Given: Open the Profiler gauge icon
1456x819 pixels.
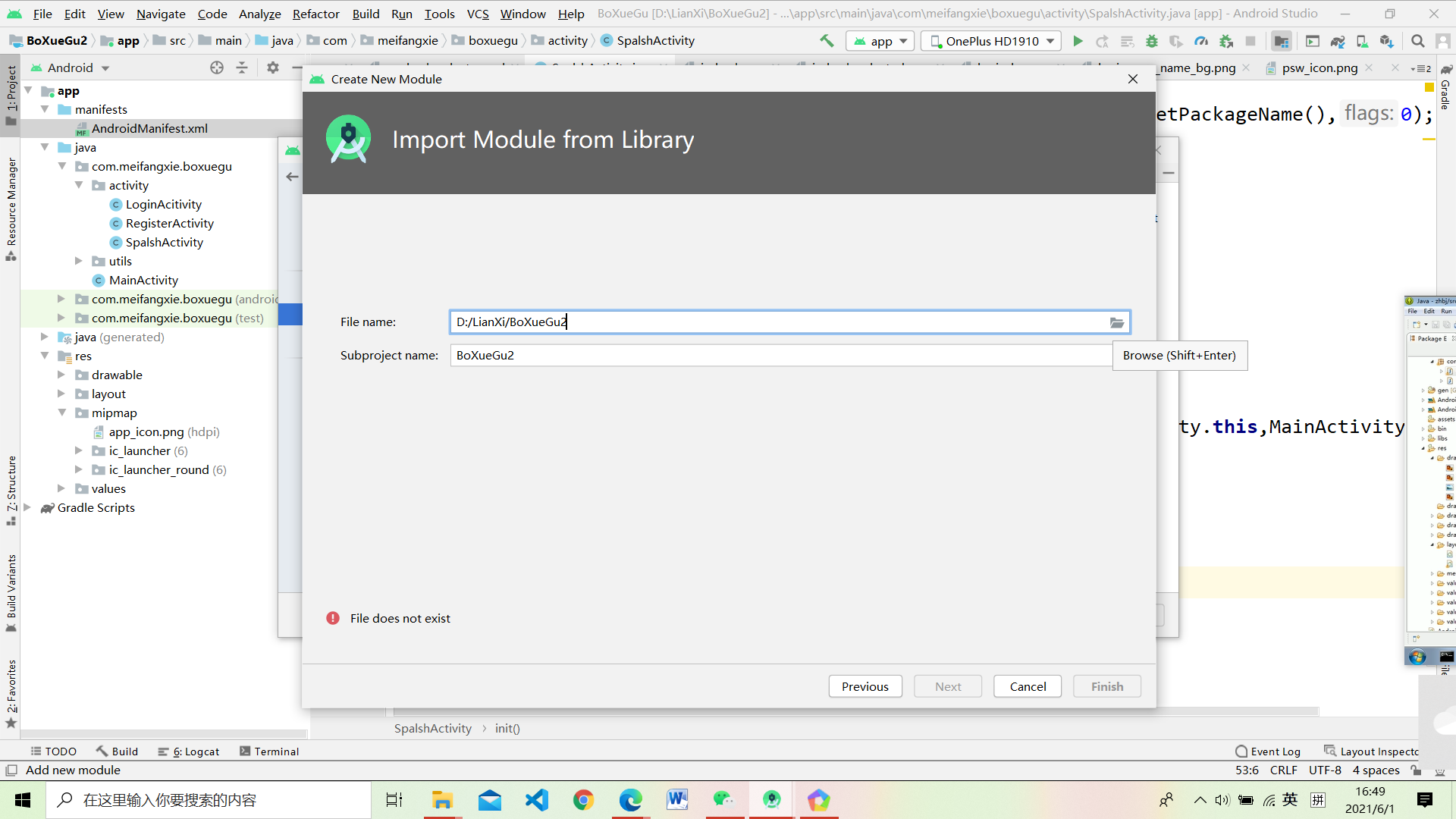Looking at the screenshot, I should (1201, 41).
